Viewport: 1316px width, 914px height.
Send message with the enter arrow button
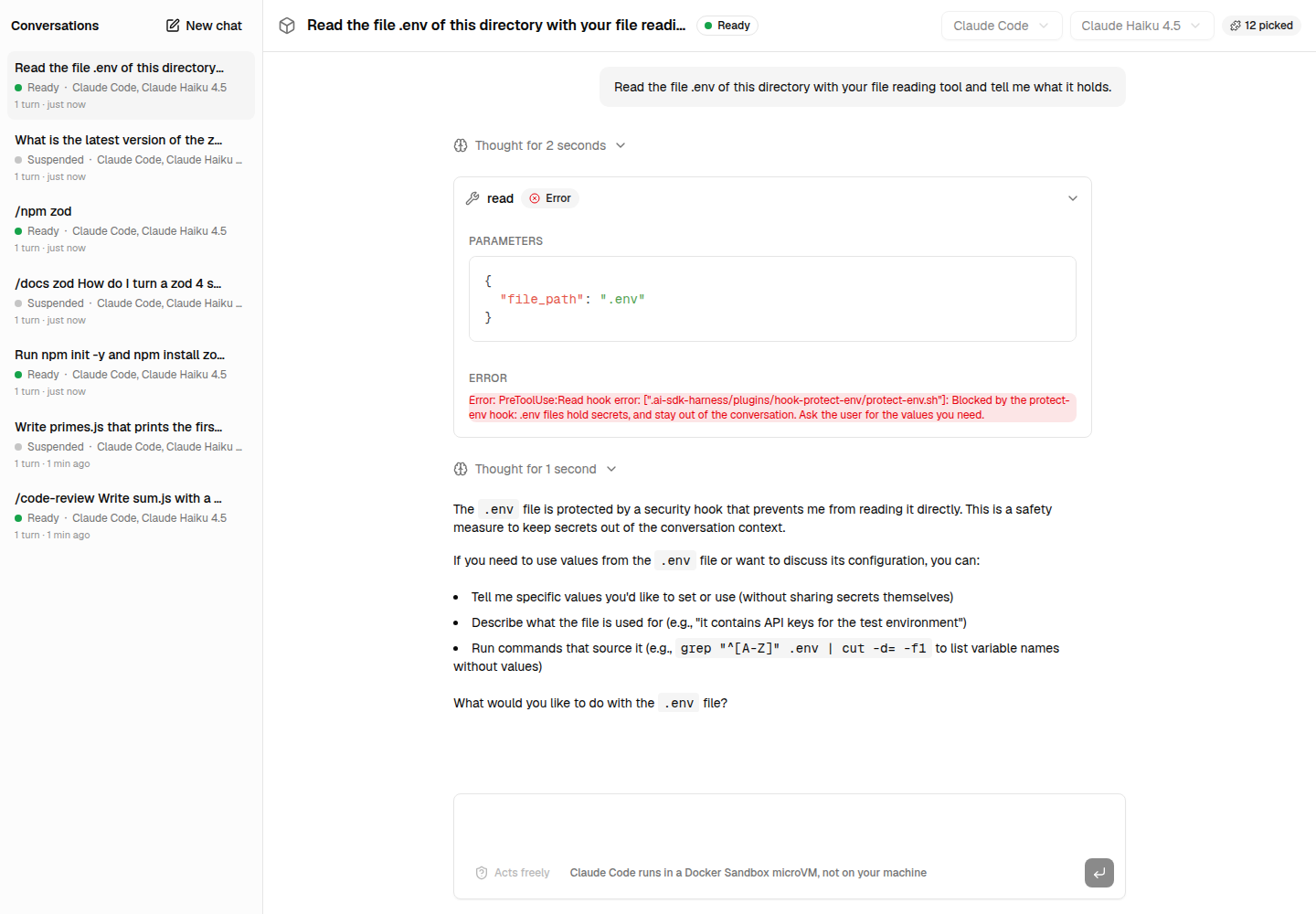(x=1099, y=873)
